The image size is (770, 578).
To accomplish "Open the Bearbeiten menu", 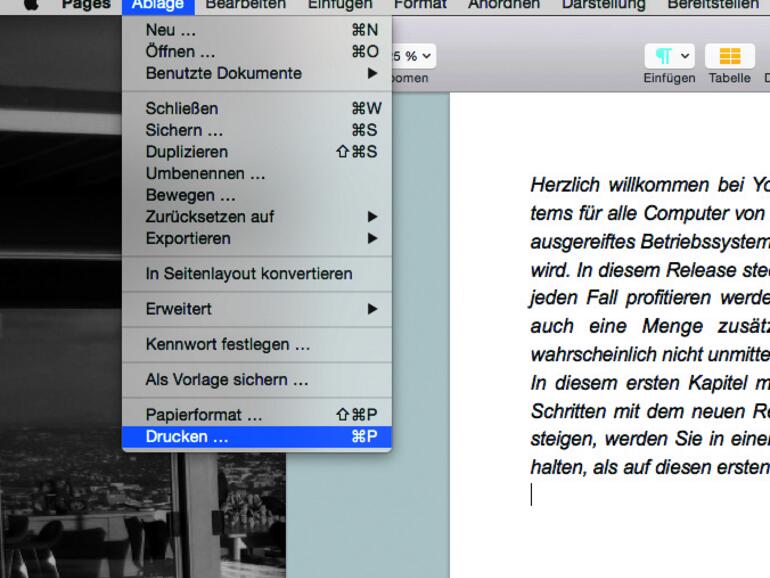I will [246, 5].
